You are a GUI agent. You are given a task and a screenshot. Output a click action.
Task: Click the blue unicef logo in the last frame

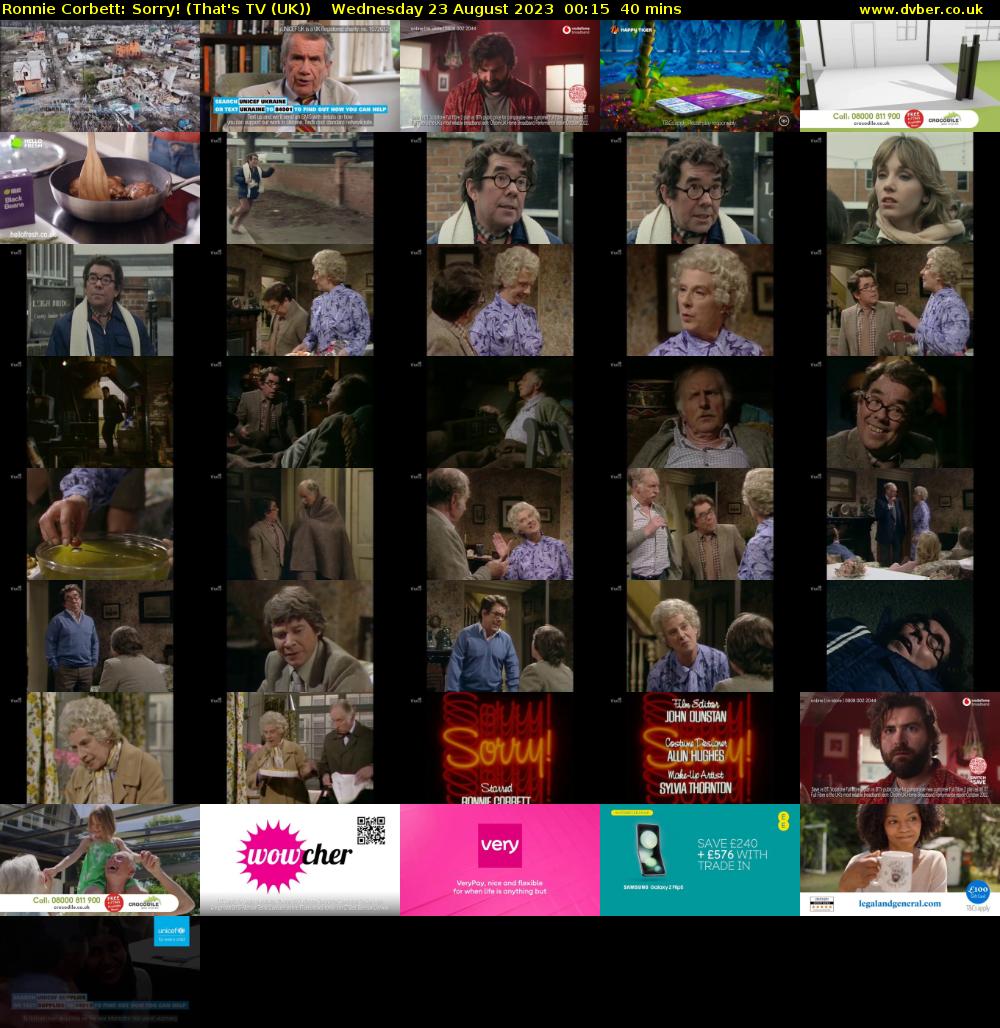pos(172,931)
